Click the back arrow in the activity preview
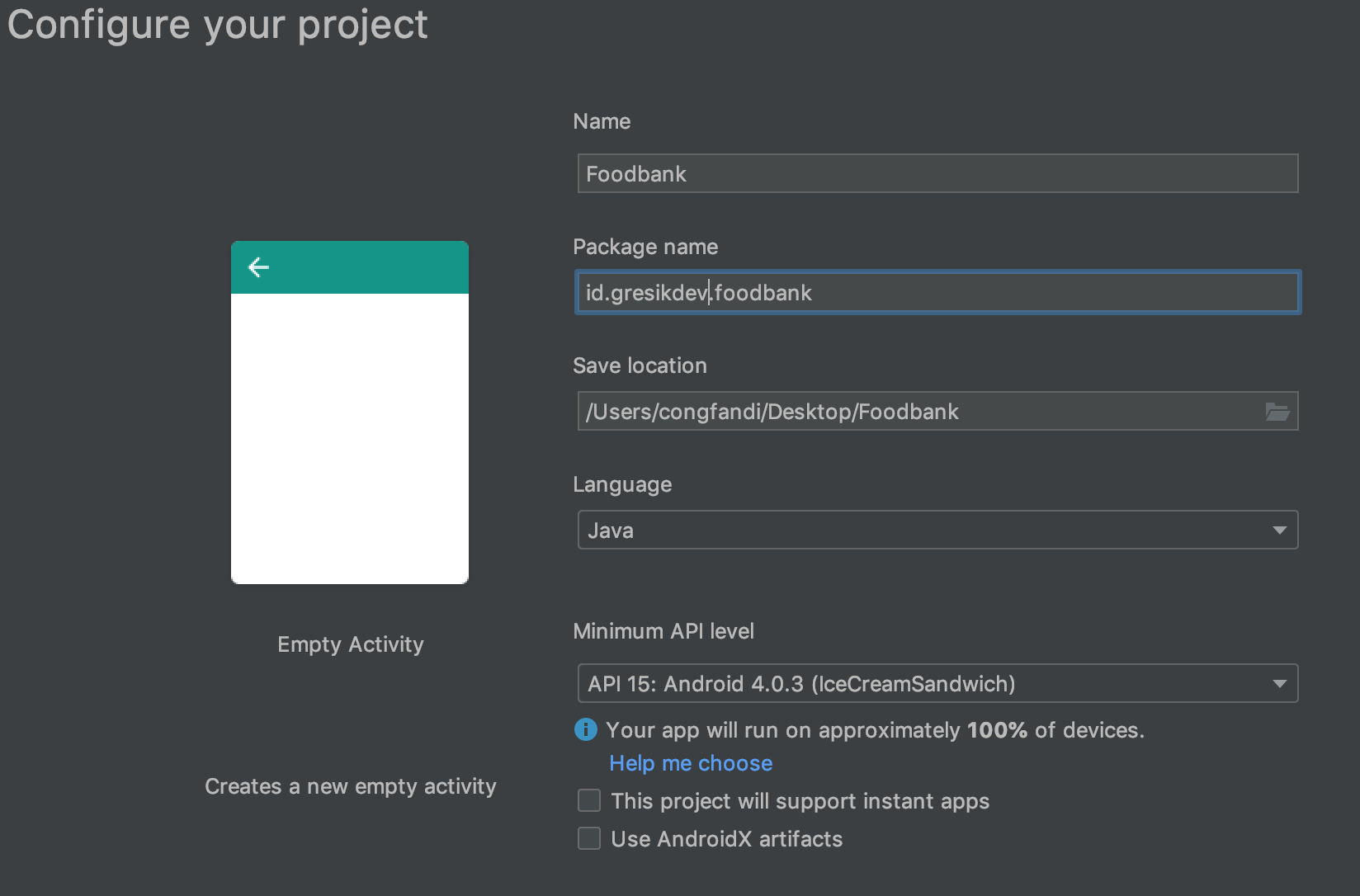Viewport: 1360px width, 896px height. click(x=258, y=267)
